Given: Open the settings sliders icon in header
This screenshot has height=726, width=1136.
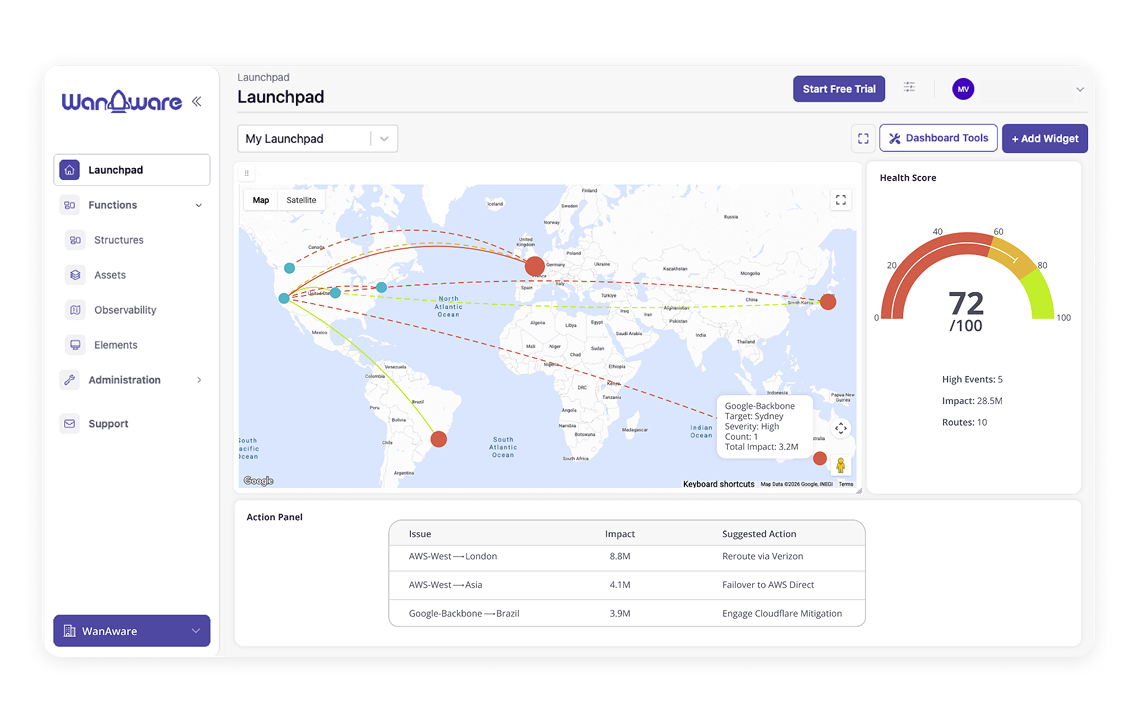Looking at the screenshot, I should [909, 88].
